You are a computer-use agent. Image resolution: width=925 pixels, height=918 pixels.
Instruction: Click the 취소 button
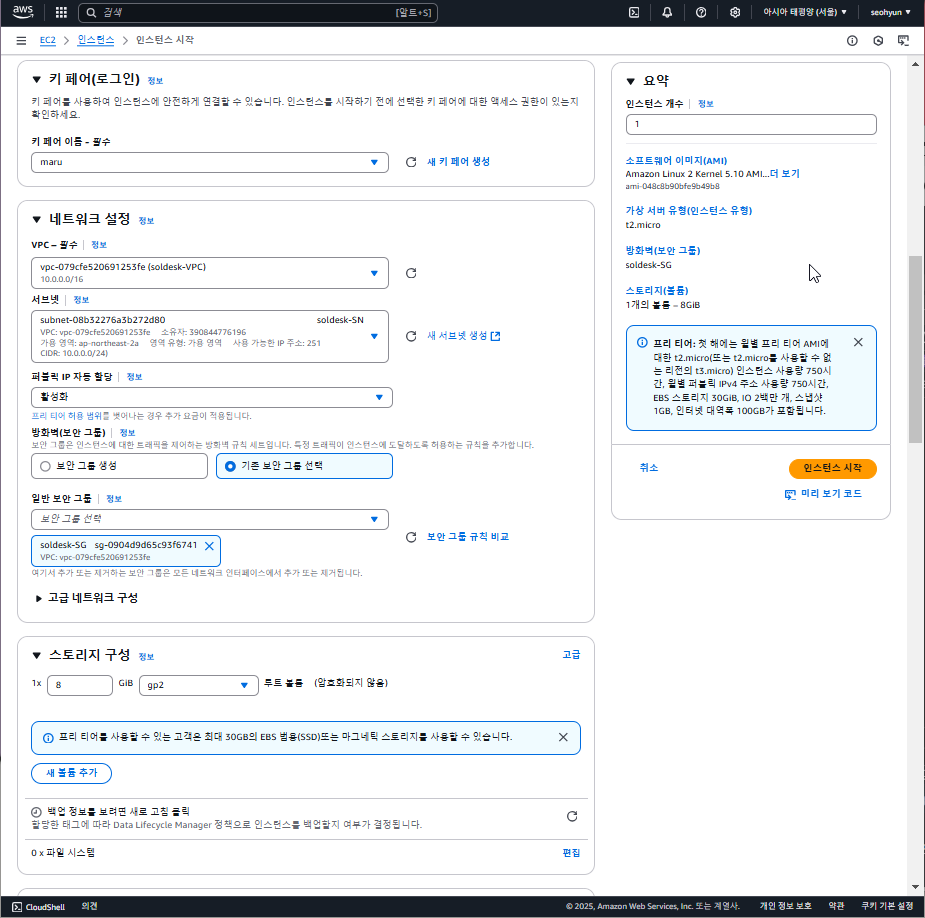pyautogui.click(x=648, y=468)
